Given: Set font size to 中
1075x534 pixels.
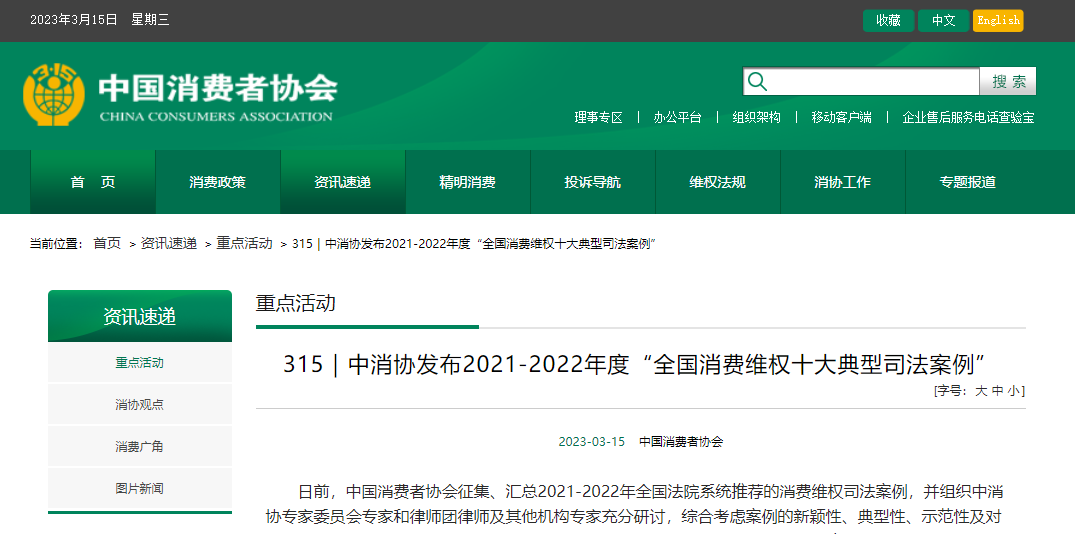Looking at the screenshot, I should coord(998,391).
